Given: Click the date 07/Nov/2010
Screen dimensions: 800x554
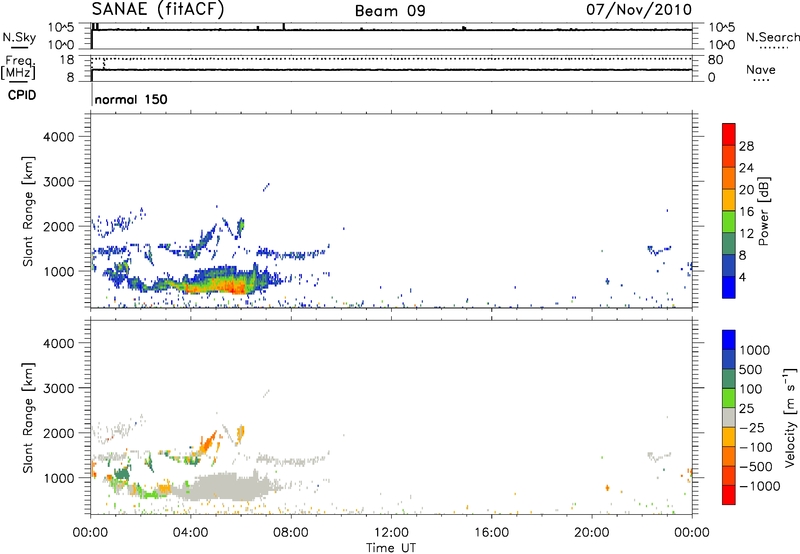Looking at the screenshot, I should [639, 10].
